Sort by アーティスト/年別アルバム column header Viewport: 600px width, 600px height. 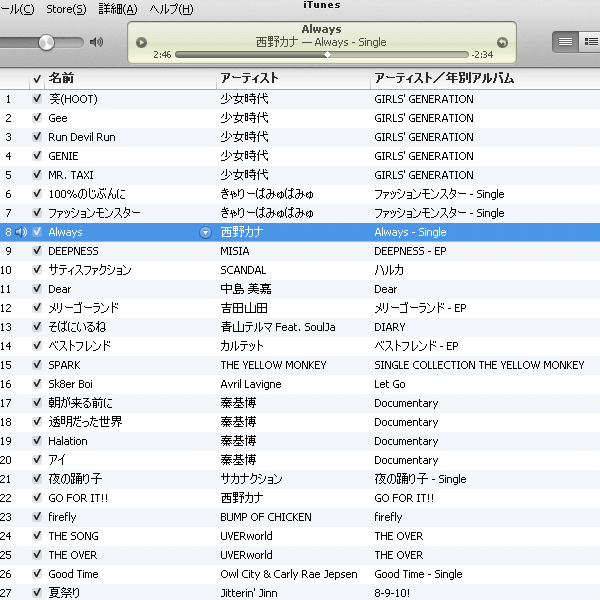tap(485, 78)
